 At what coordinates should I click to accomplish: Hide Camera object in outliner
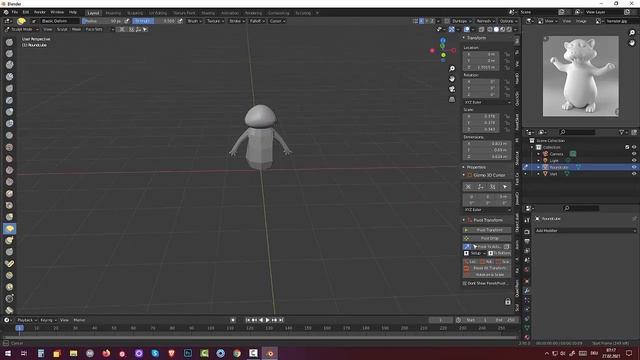coord(634,154)
